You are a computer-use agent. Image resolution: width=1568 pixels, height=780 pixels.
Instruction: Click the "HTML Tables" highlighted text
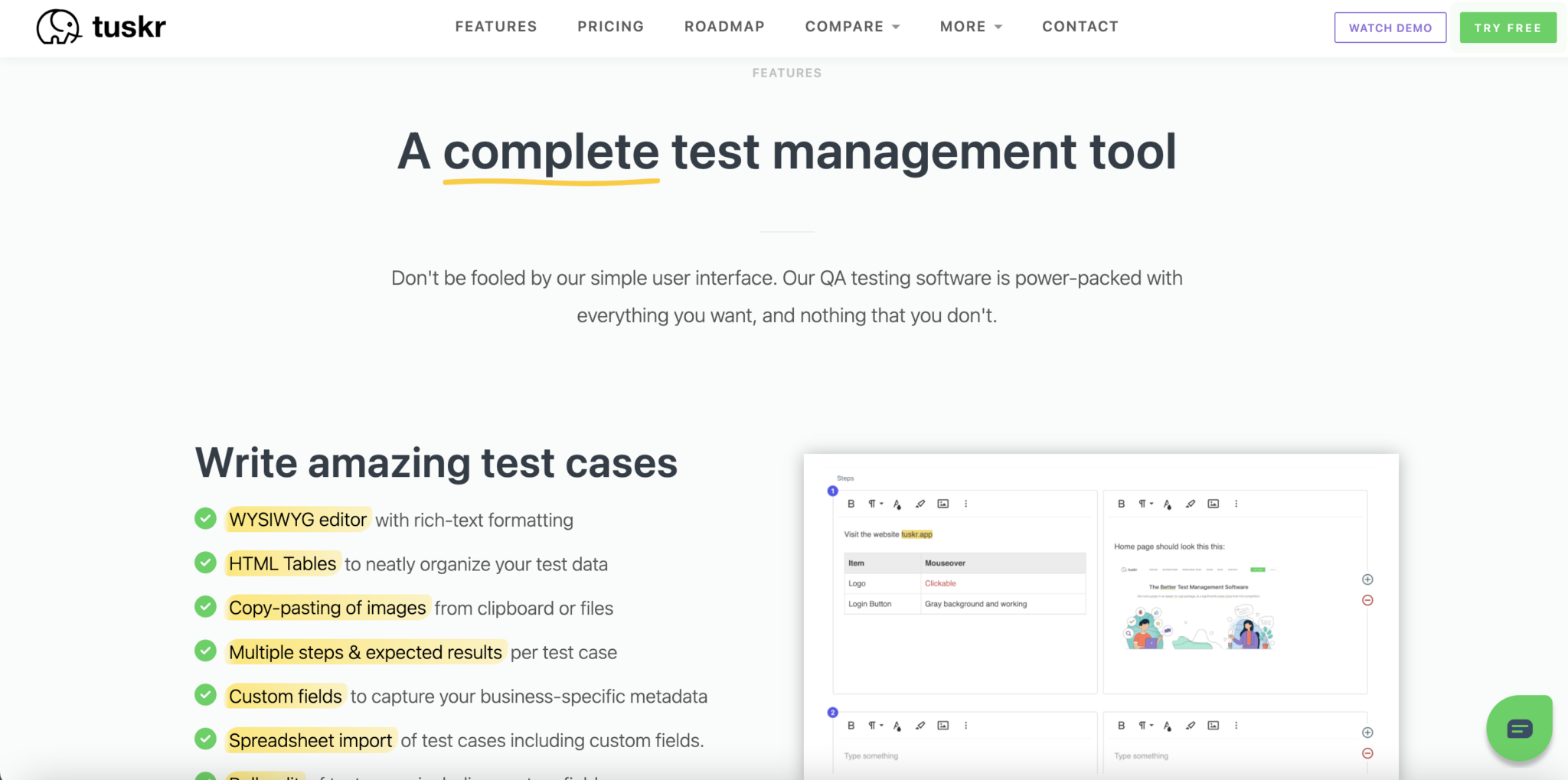pos(283,564)
